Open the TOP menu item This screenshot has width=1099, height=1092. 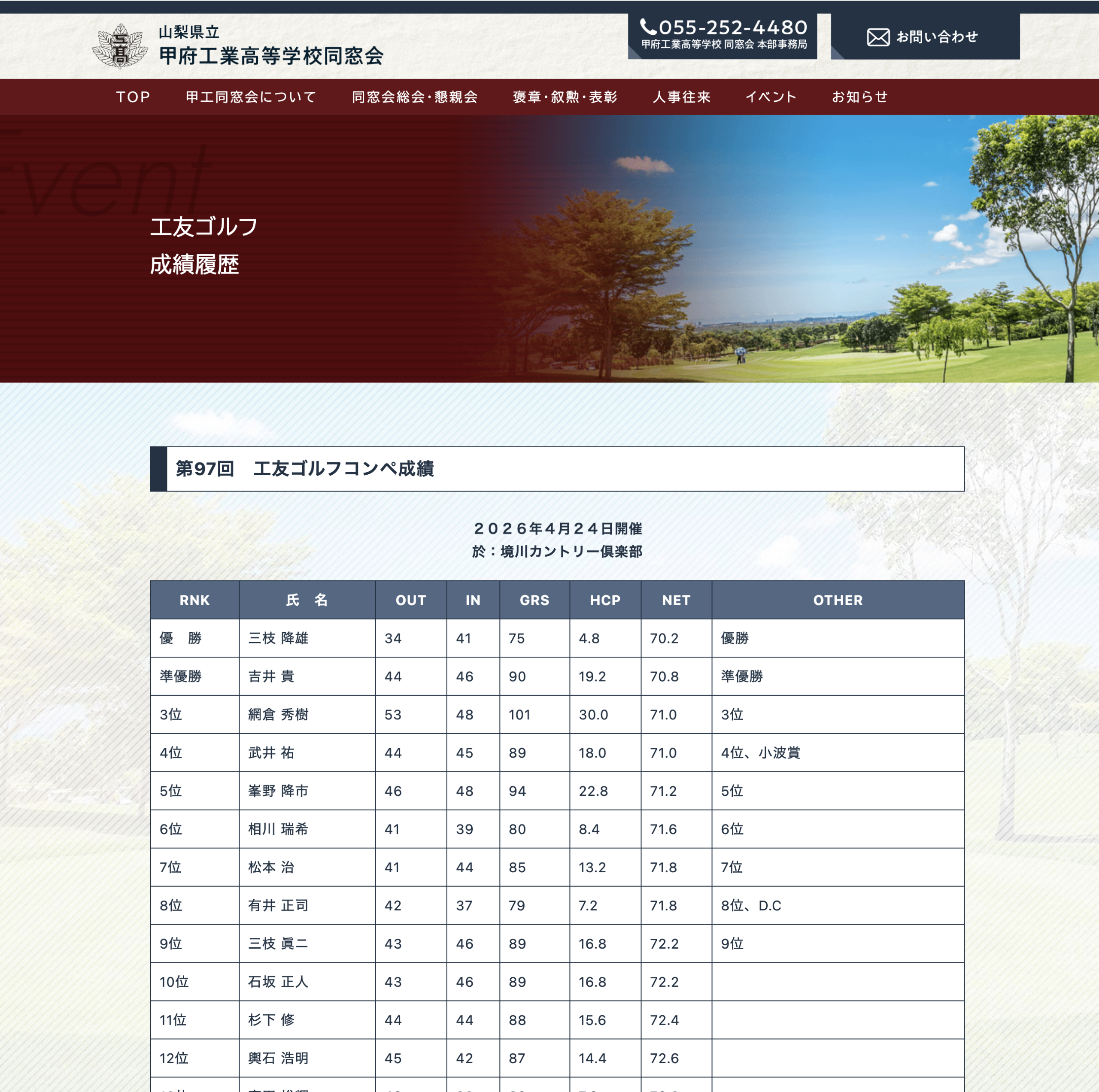coord(133,97)
